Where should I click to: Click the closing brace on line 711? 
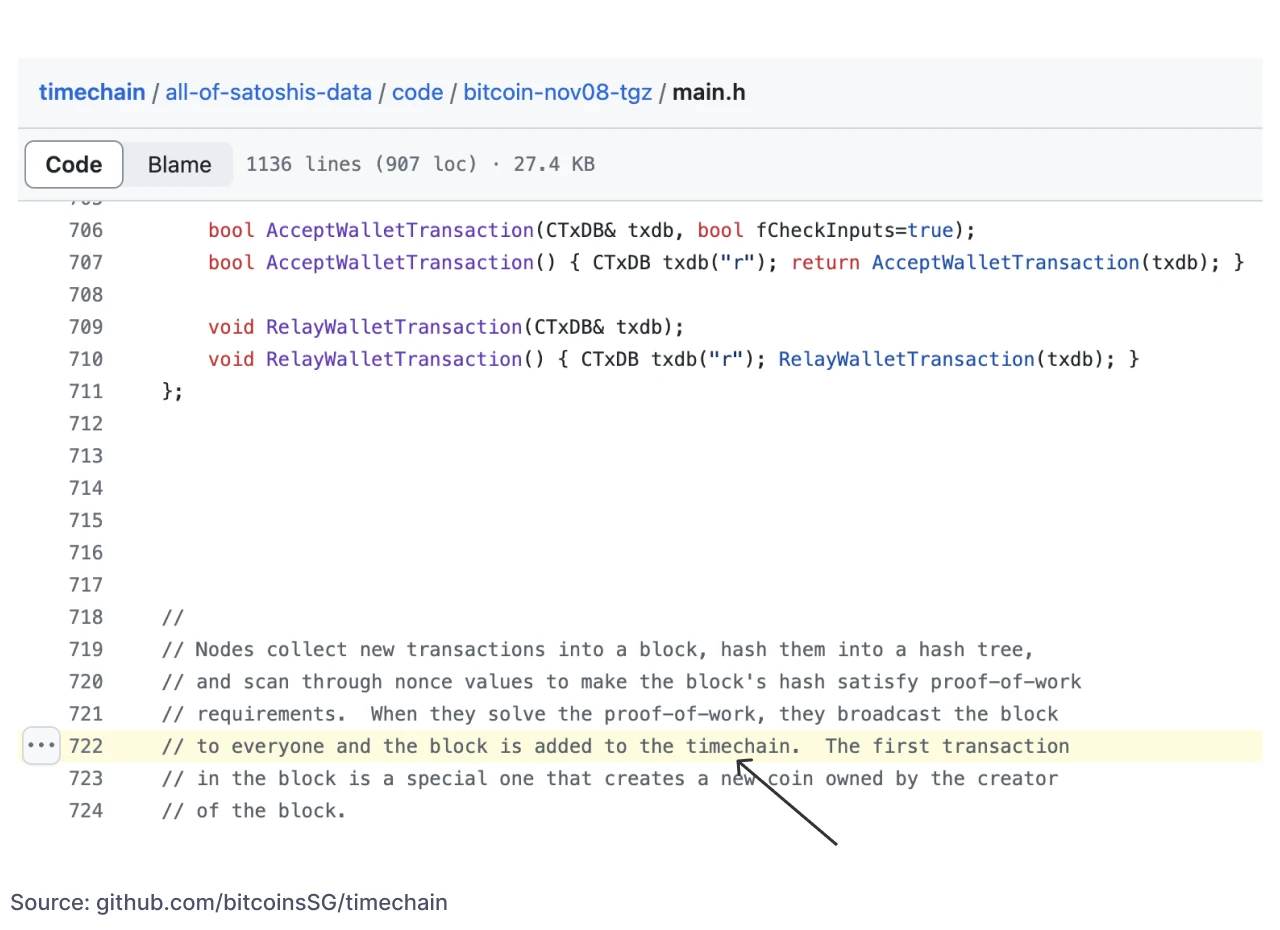173,391
